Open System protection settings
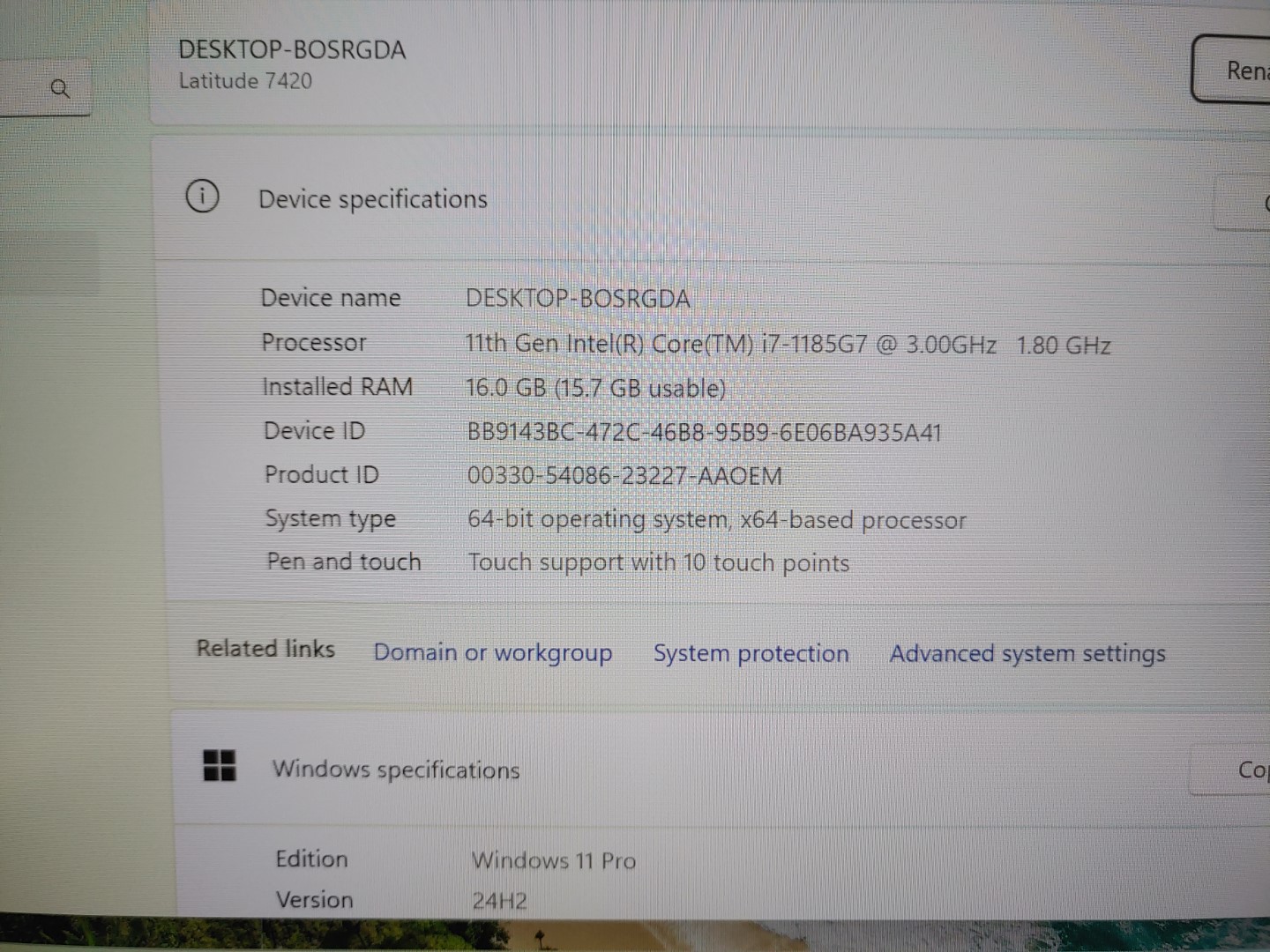Image resolution: width=1270 pixels, height=952 pixels. click(751, 653)
